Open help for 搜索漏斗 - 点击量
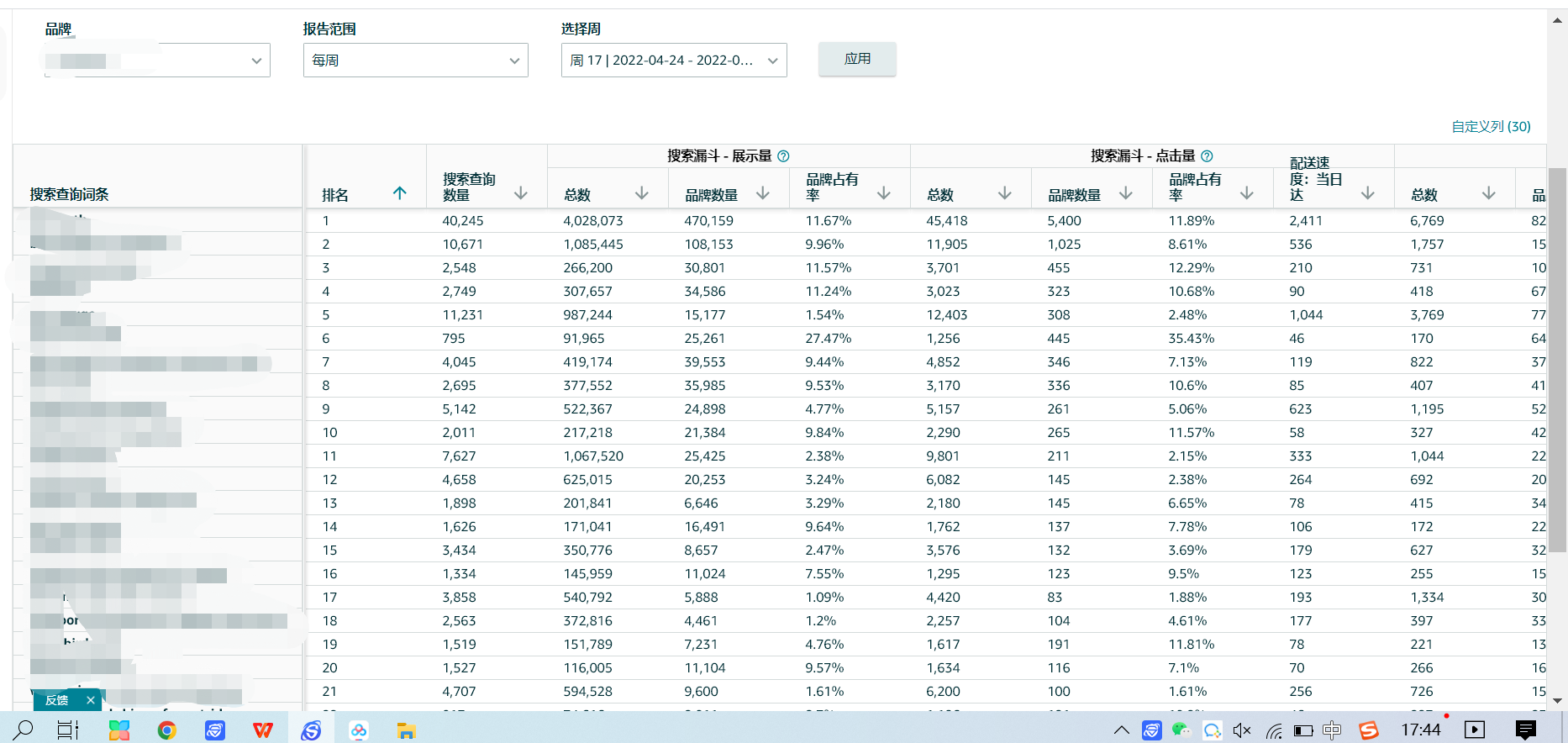Image resolution: width=1568 pixels, height=743 pixels. point(1207,155)
